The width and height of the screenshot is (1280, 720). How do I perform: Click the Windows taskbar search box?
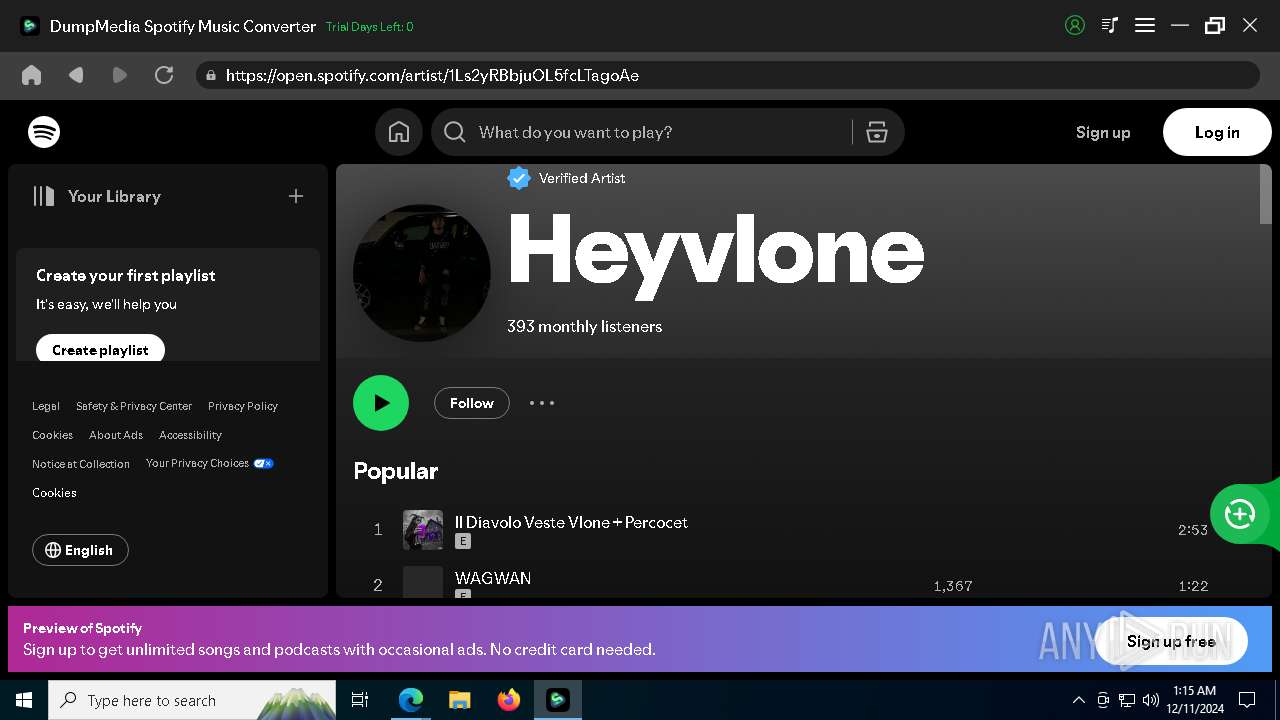[x=192, y=700]
